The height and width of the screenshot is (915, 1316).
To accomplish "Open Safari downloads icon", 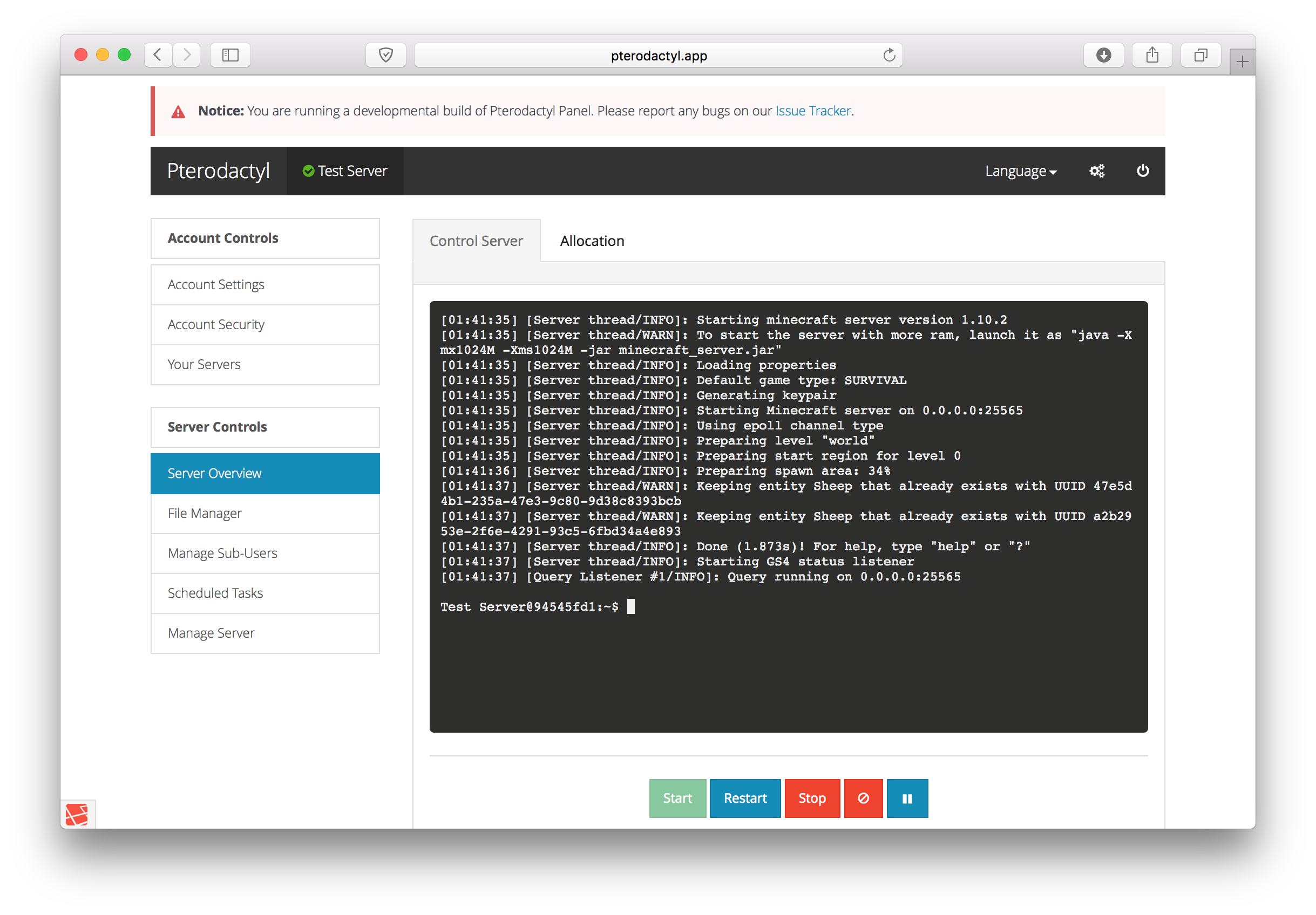I will tap(1103, 55).
